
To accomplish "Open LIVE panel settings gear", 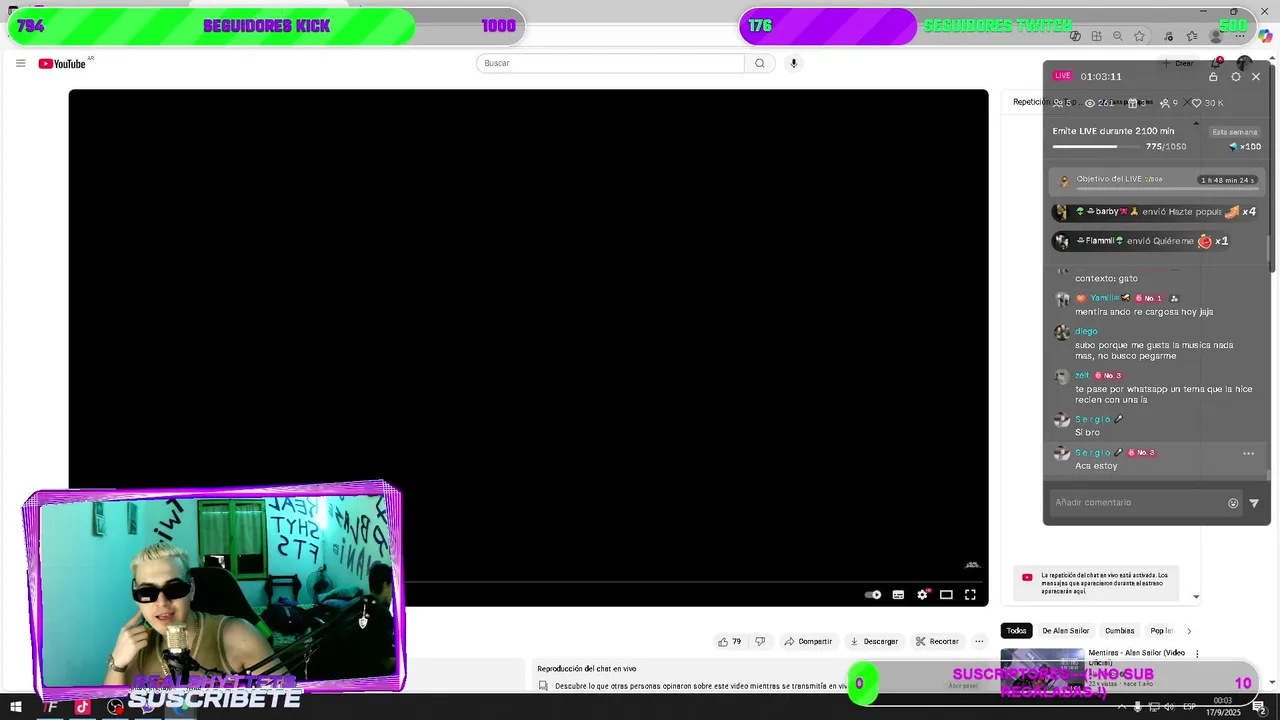I will click(x=1236, y=76).
